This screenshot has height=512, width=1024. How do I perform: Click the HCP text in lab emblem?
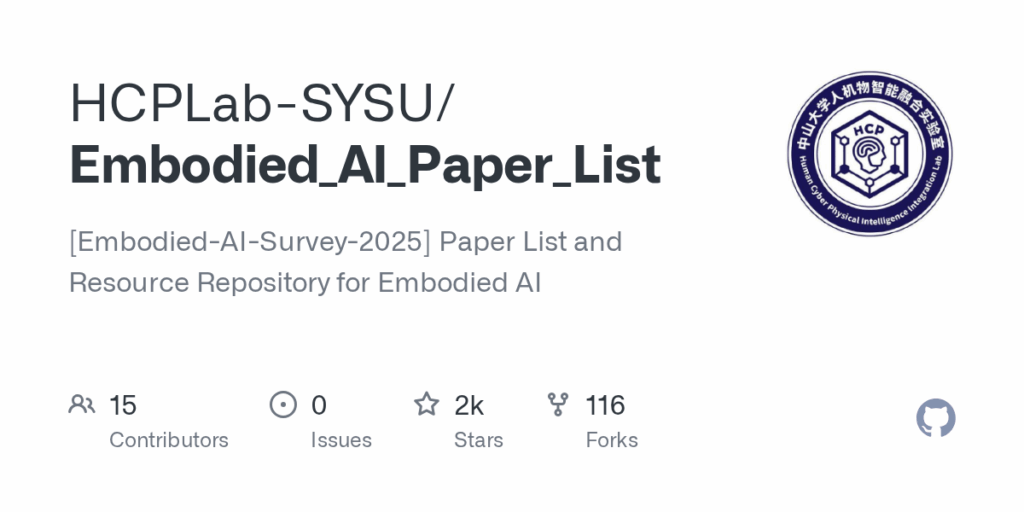coord(869,129)
